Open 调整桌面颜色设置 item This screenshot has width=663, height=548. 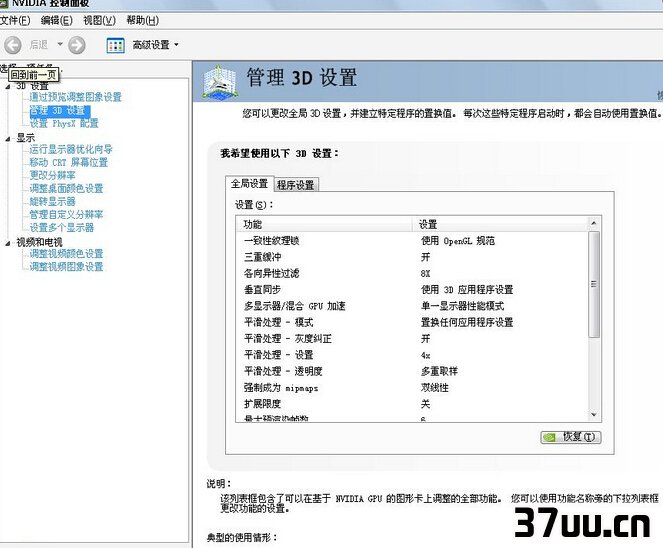coord(66,189)
